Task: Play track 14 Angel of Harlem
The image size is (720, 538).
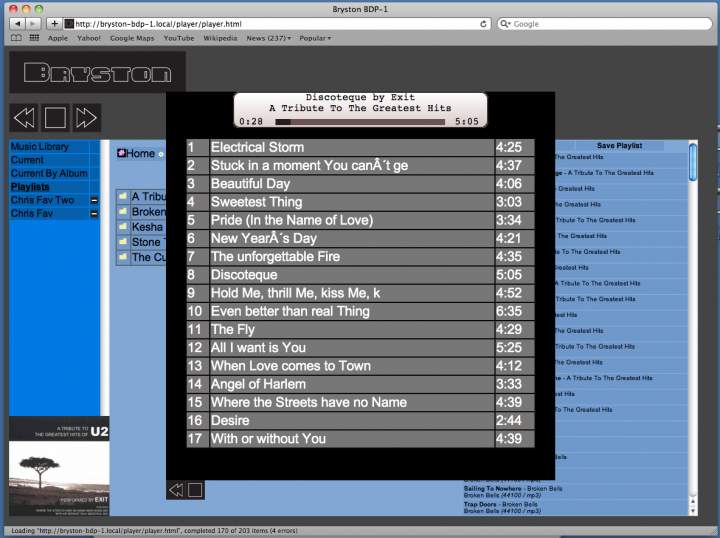Action: click(360, 384)
